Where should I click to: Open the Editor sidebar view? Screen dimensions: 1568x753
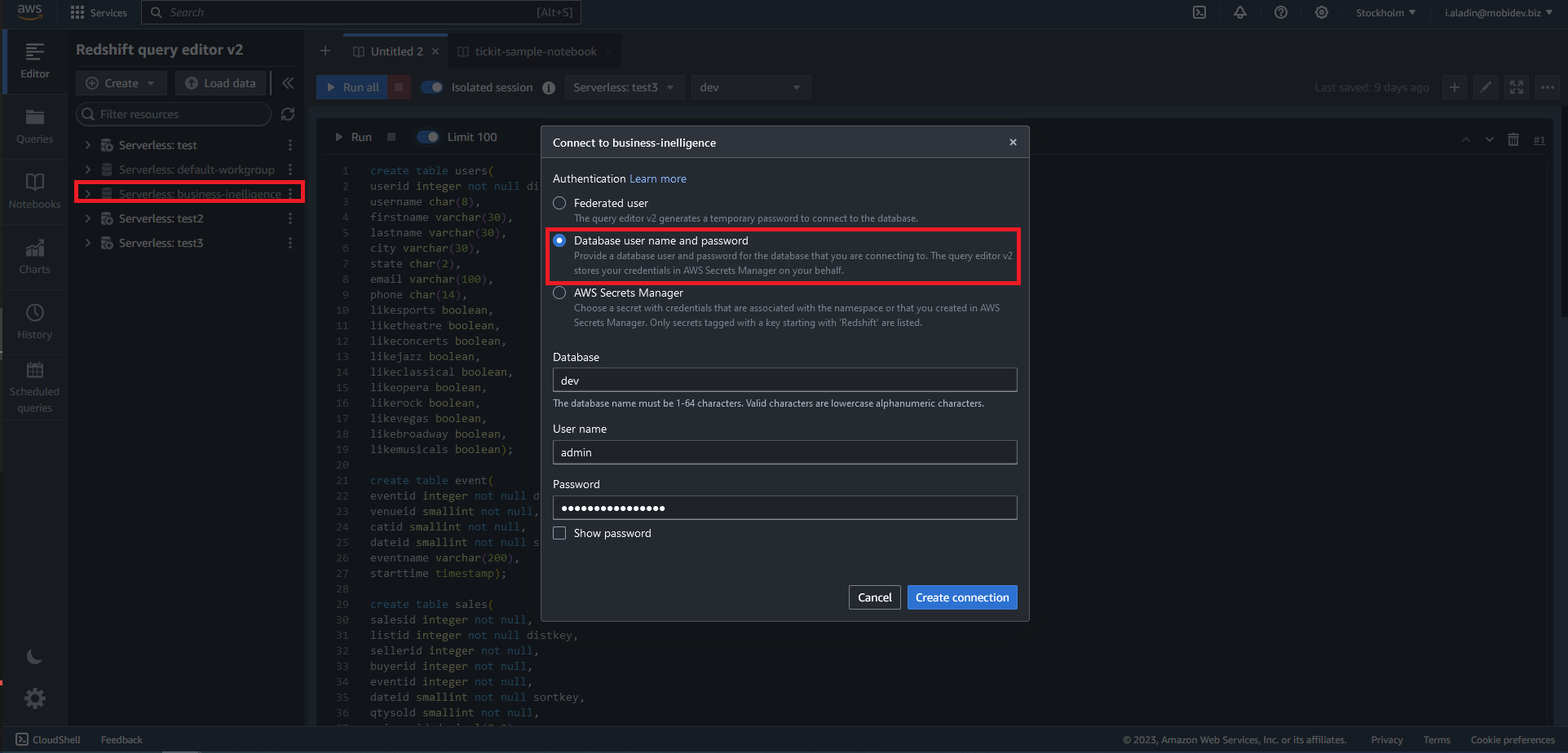(34, 61)
